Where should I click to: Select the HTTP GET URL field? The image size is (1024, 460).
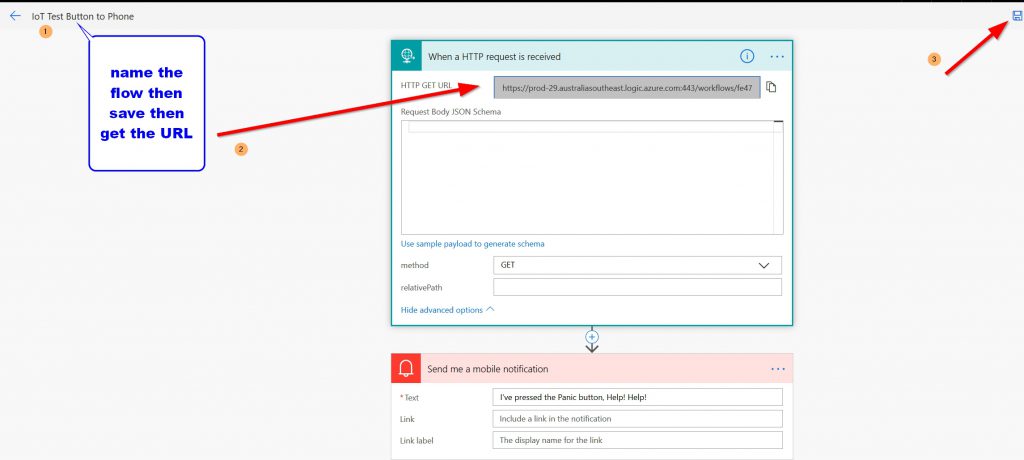pyautogui.click(x=627, y=88)
